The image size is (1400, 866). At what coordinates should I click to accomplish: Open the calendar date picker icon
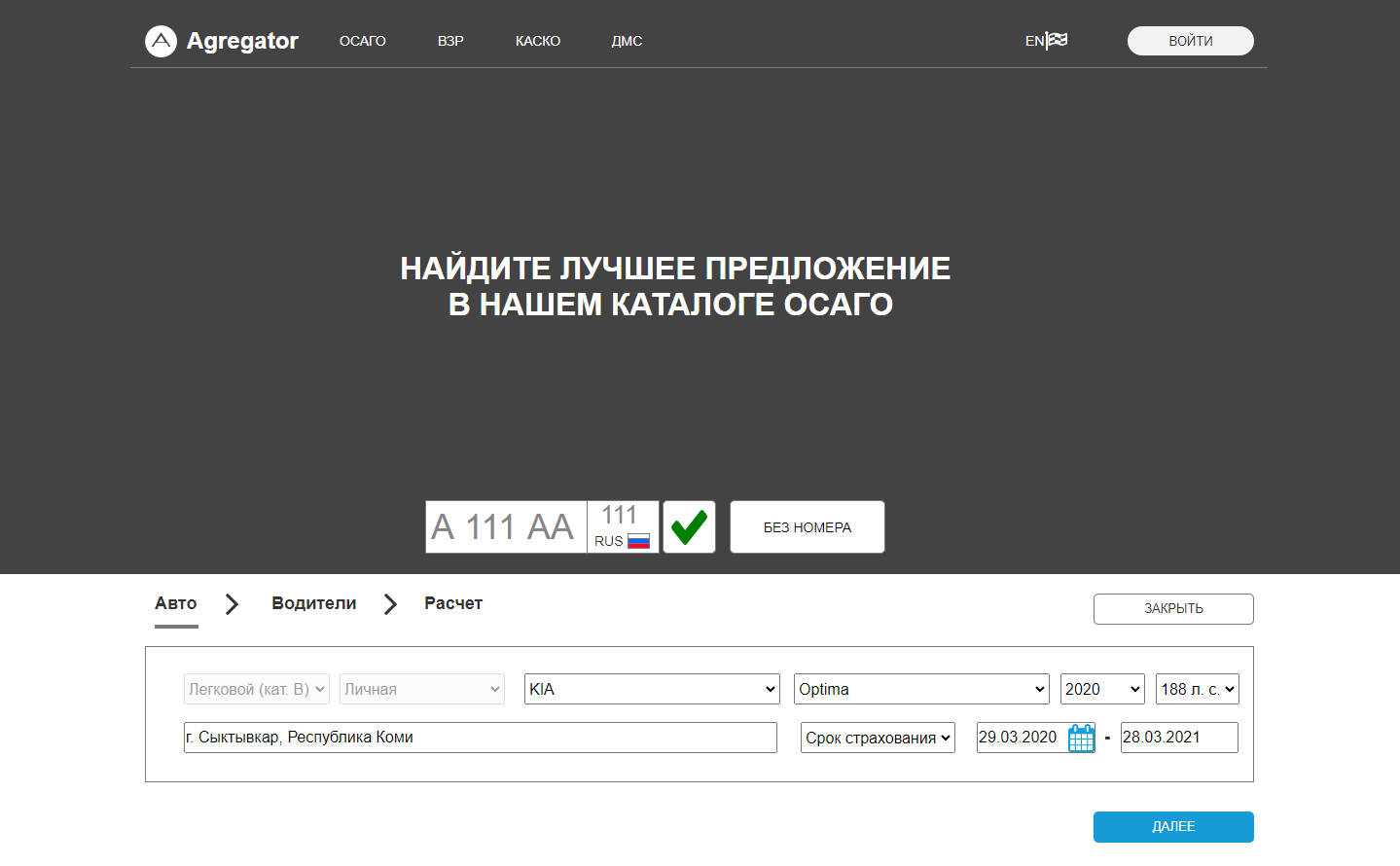coord(1081,739)
